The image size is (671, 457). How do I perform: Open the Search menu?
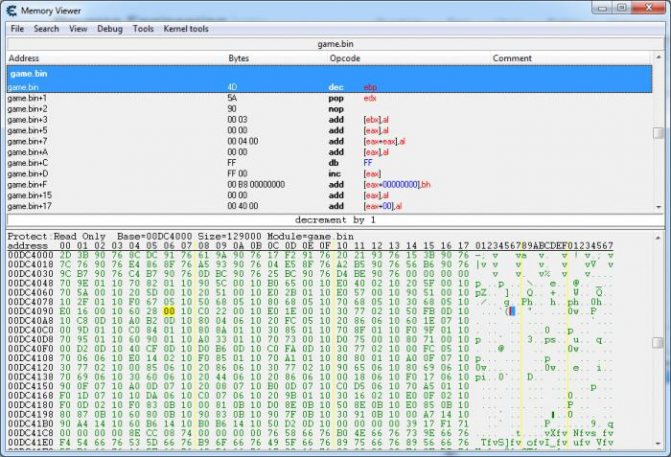(x=46, y=29)
